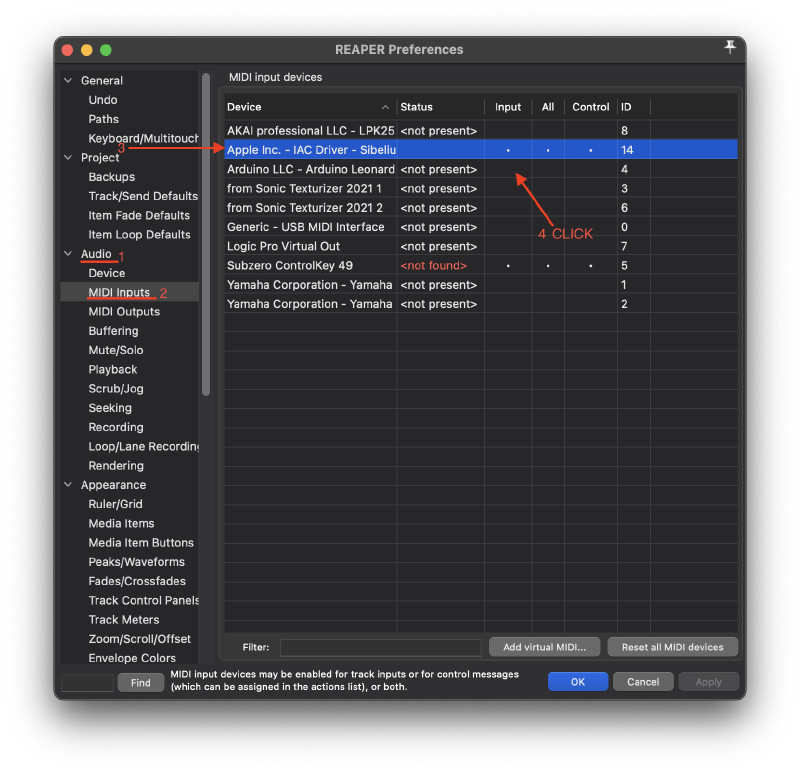
Task: Open the Scrub/Jog preferences page
Action: [x=116, y=389]
